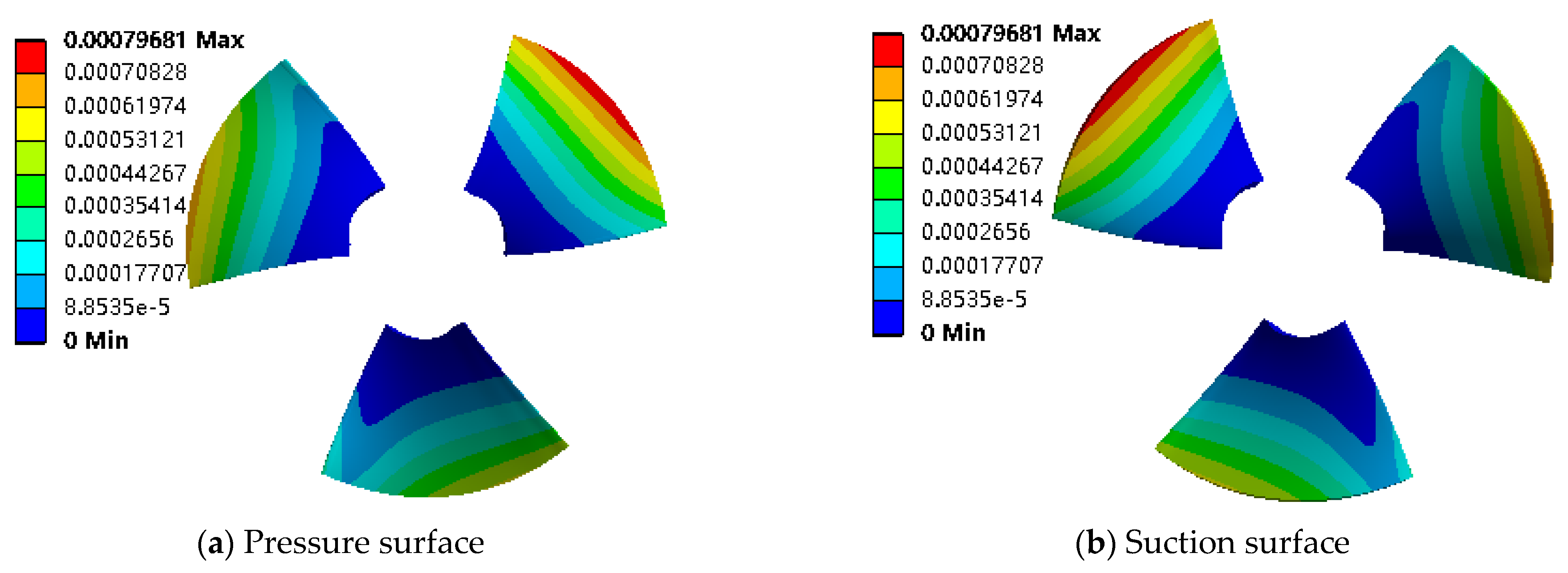Click the orange swatch in left legend

pyautogui.click(x=30, y=91)
